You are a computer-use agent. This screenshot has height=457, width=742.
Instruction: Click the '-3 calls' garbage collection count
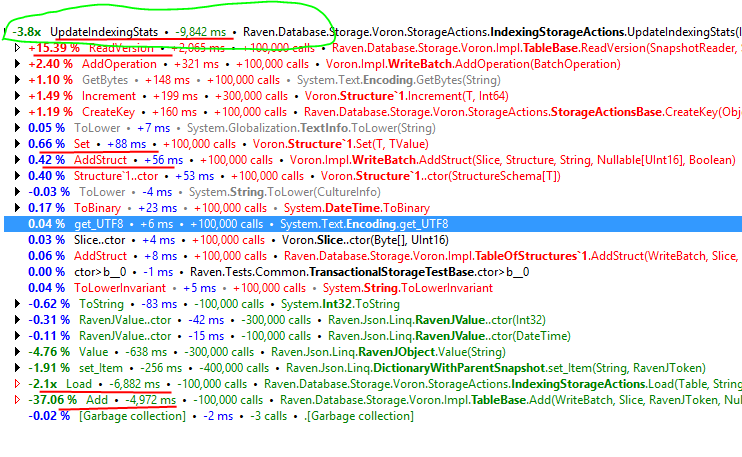tap(268, 416)
